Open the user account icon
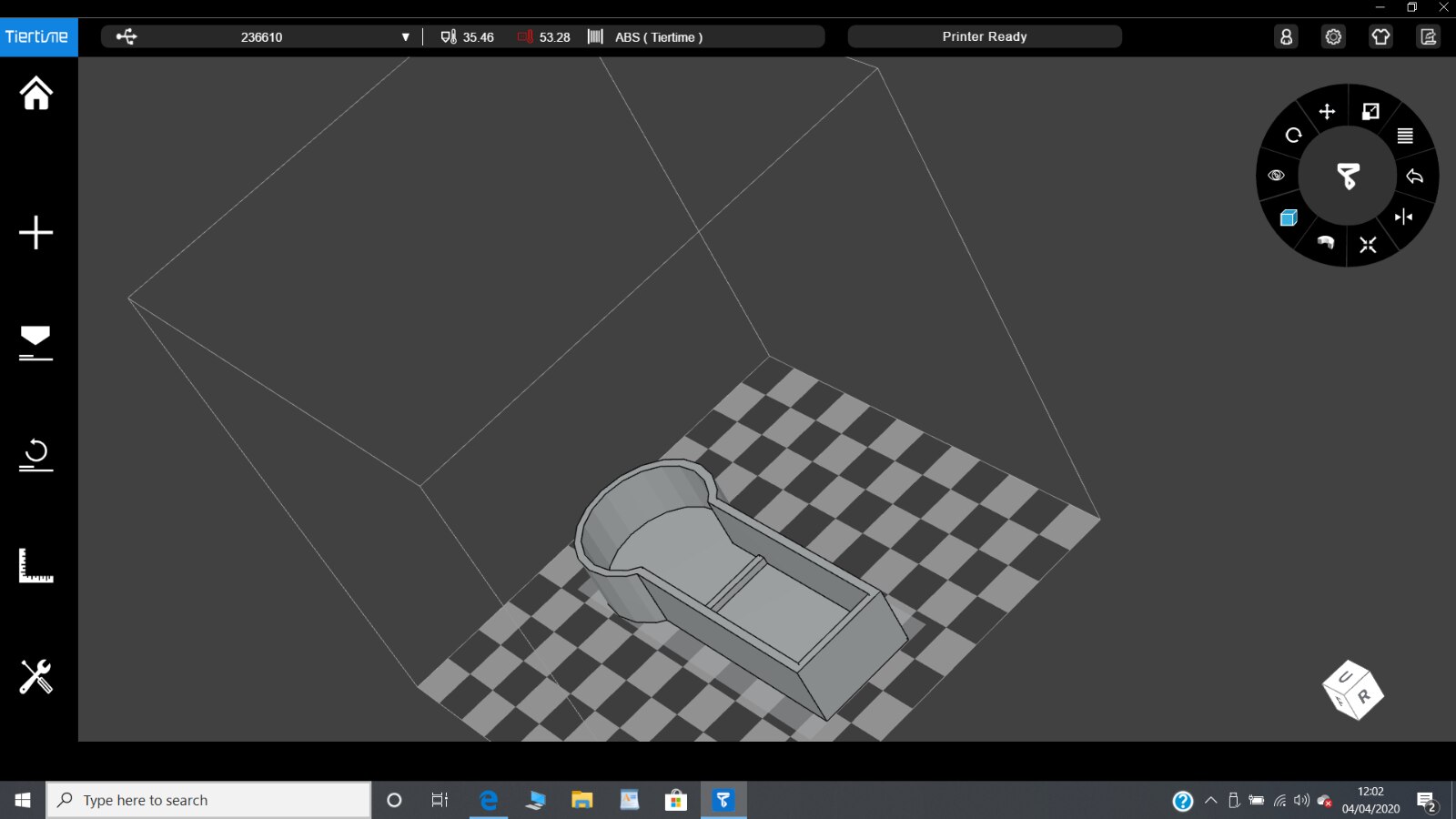Image resolution: width=1456 pixels, height=819 pixels. coord(1286,37)
